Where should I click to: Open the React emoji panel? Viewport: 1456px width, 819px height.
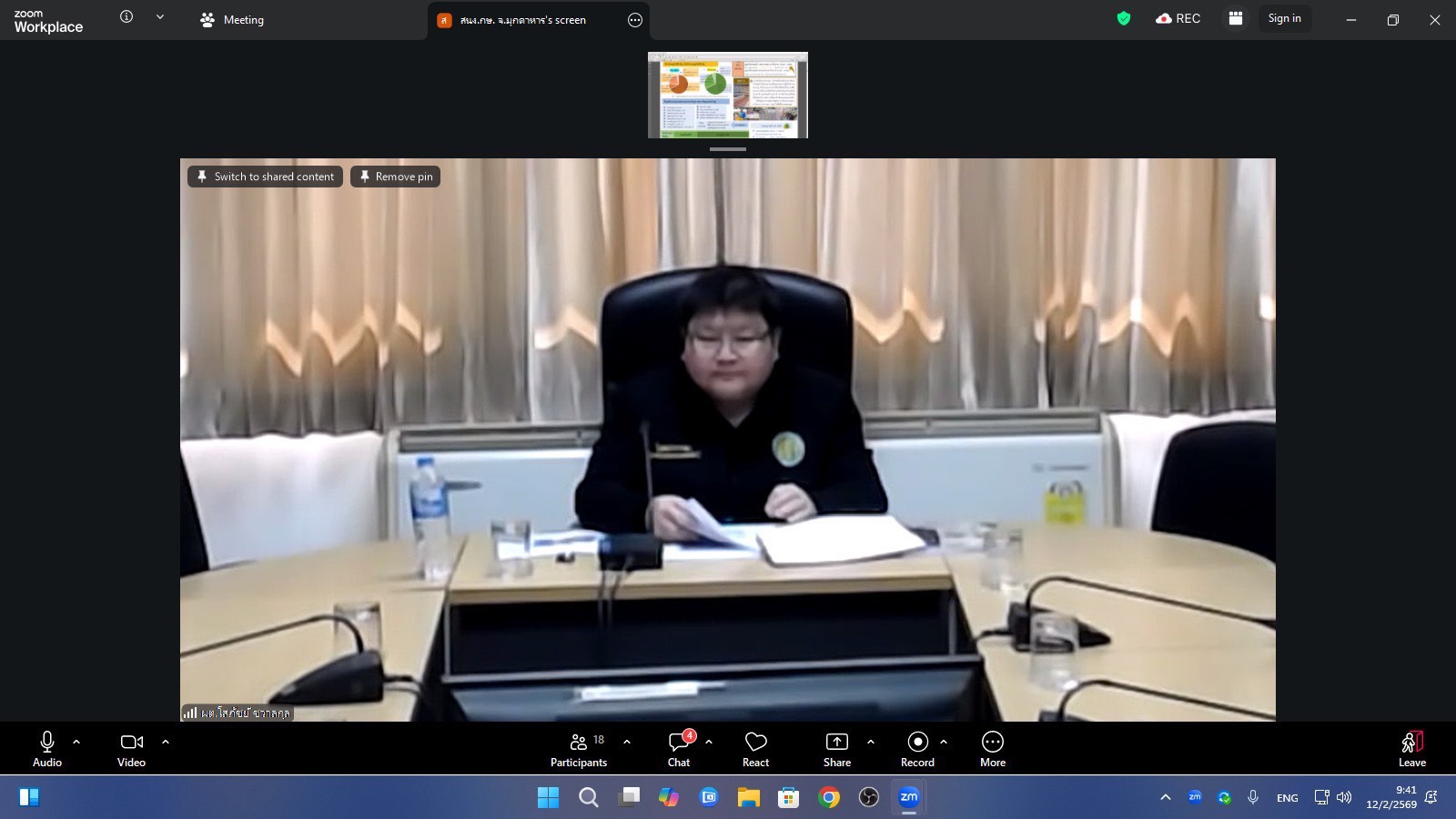[755, 749]
